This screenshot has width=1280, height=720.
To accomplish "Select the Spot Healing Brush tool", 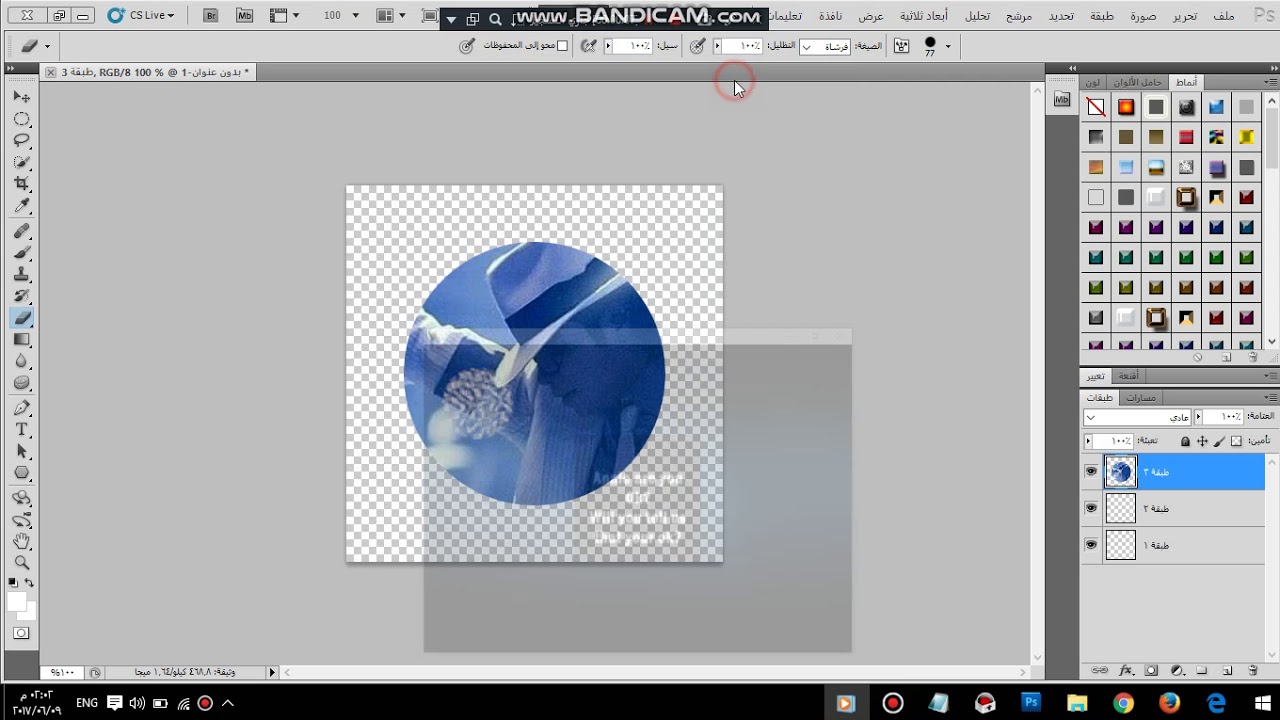I will click(x=22, y=231).
